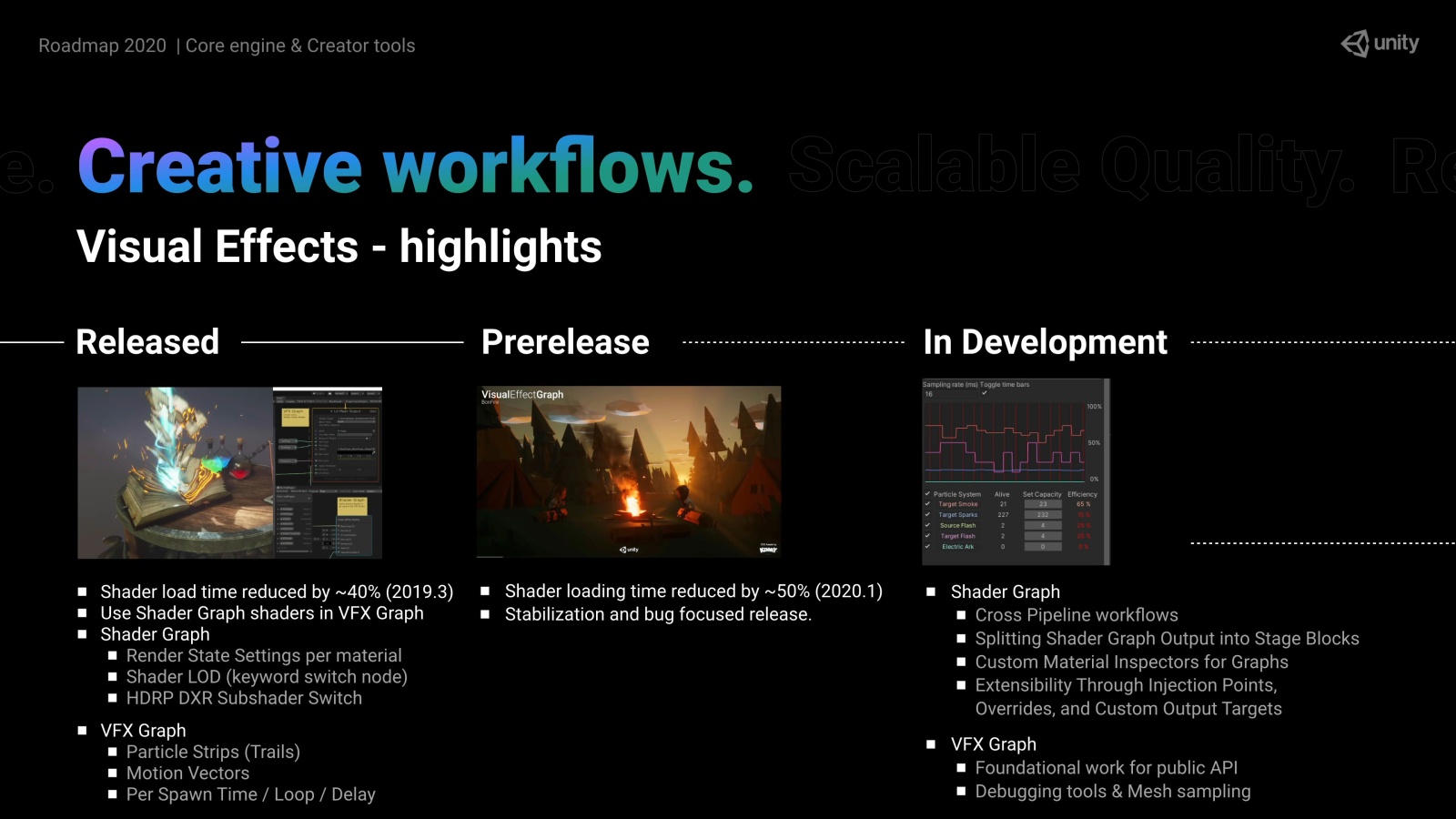Click the Set Capacity field for Target Flash

1043,536
